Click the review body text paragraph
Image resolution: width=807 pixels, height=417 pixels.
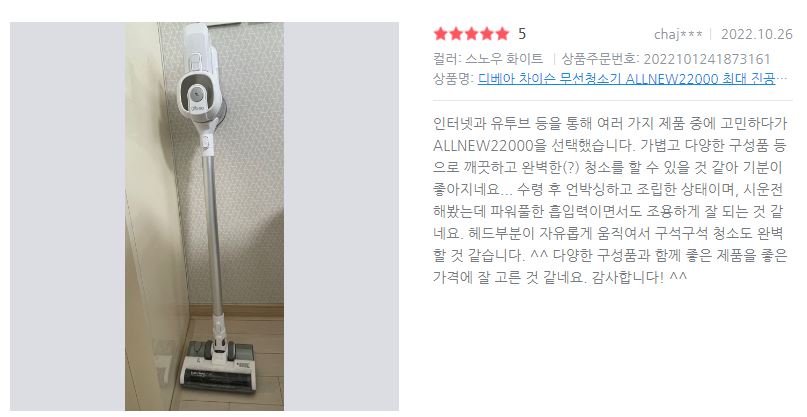[x=610, y=200]
